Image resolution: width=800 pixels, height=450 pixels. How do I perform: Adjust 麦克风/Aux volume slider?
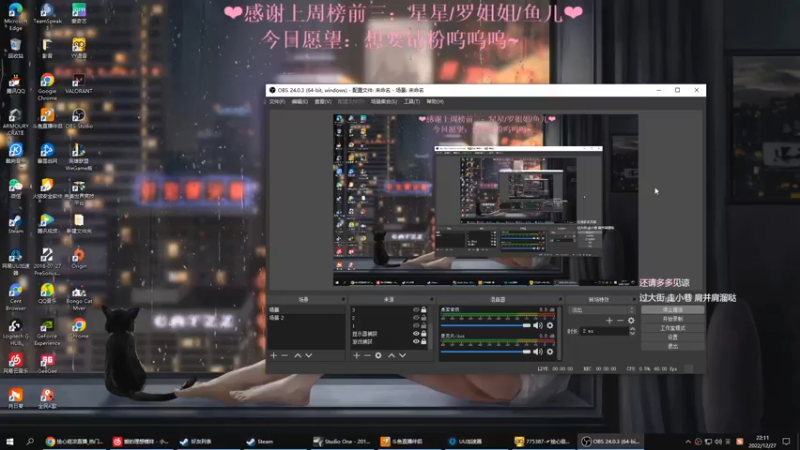tap(485, 352)
